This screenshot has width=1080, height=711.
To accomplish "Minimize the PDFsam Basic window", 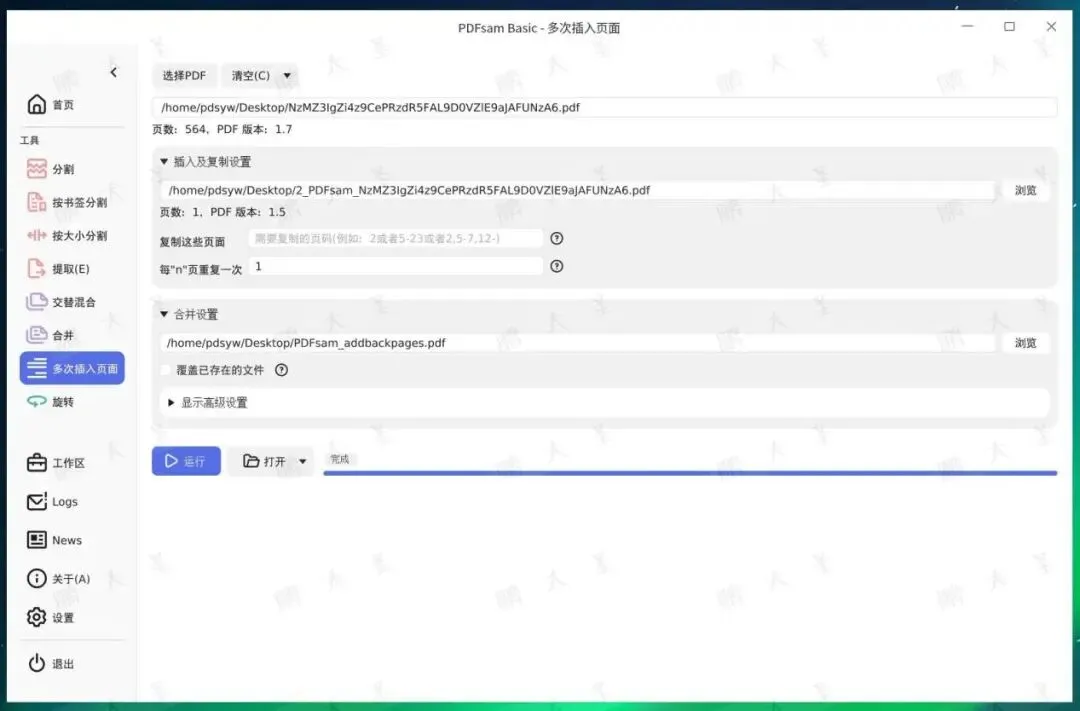I will [967, 26].
